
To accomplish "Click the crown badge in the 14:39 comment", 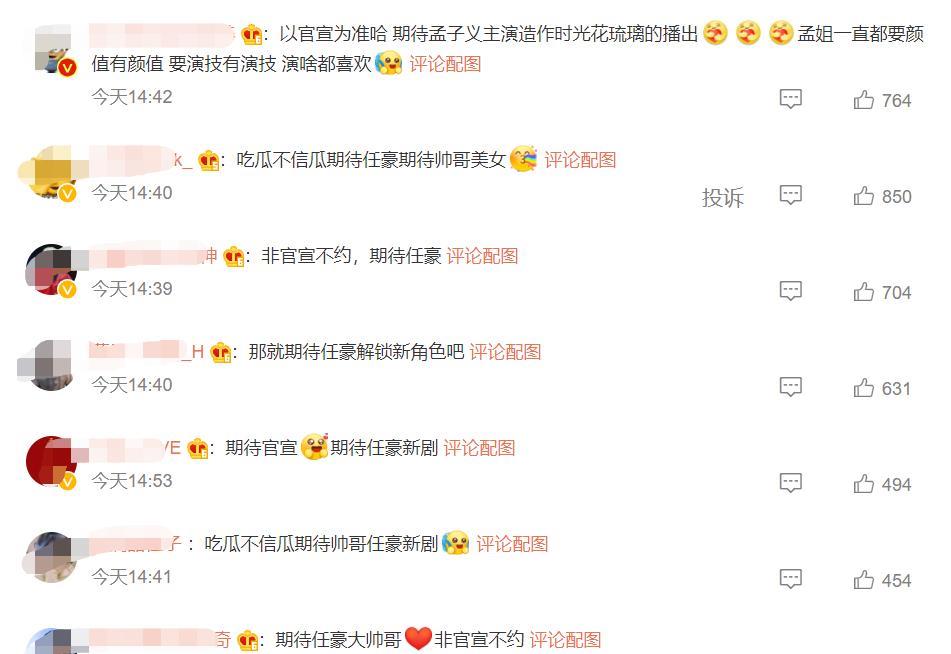I will [234, 257].
